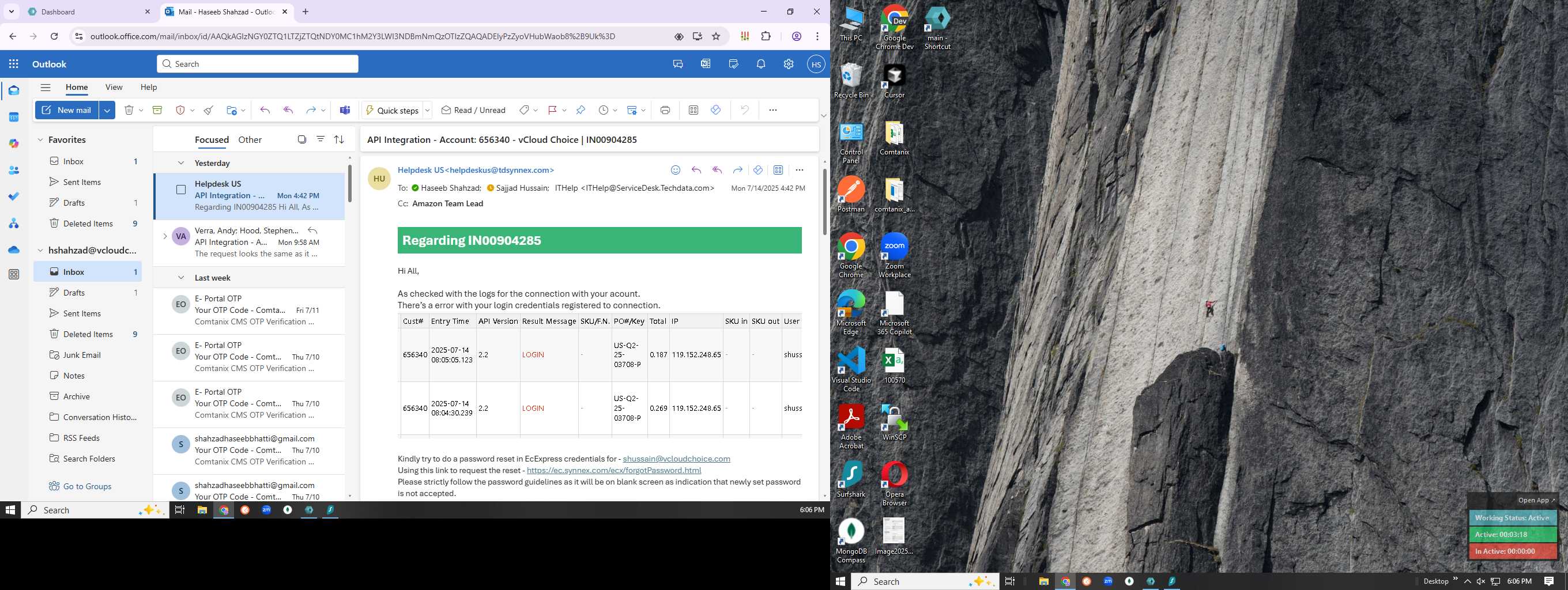This screenshot has height=590, width=1568.
Task: Click Reply all in the ribbon
Action: [x=288, y=110]
